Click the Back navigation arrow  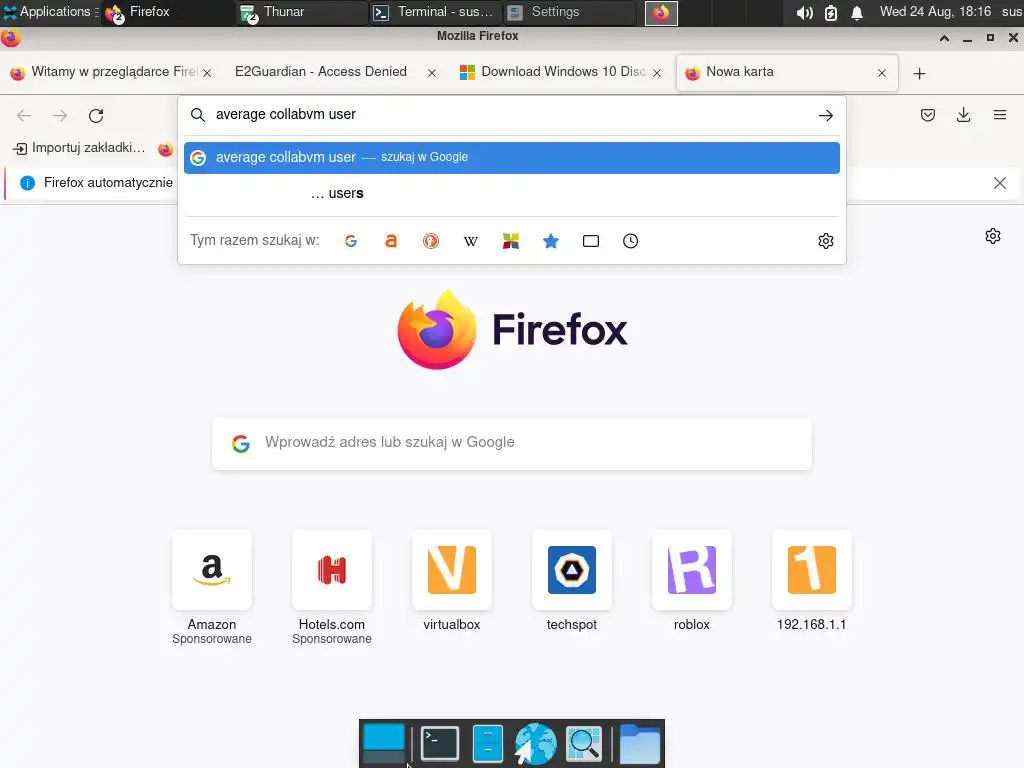(24, 116)
